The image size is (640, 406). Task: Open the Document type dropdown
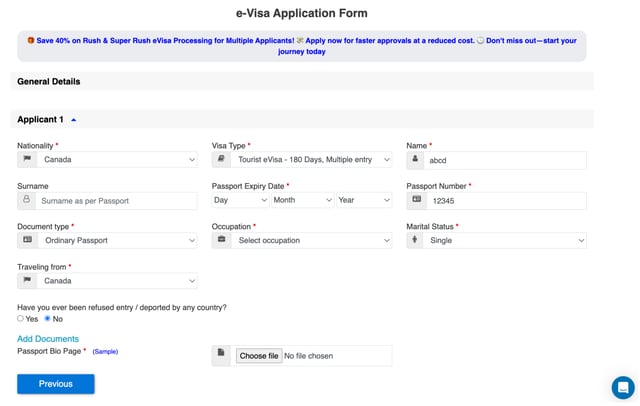118,240
